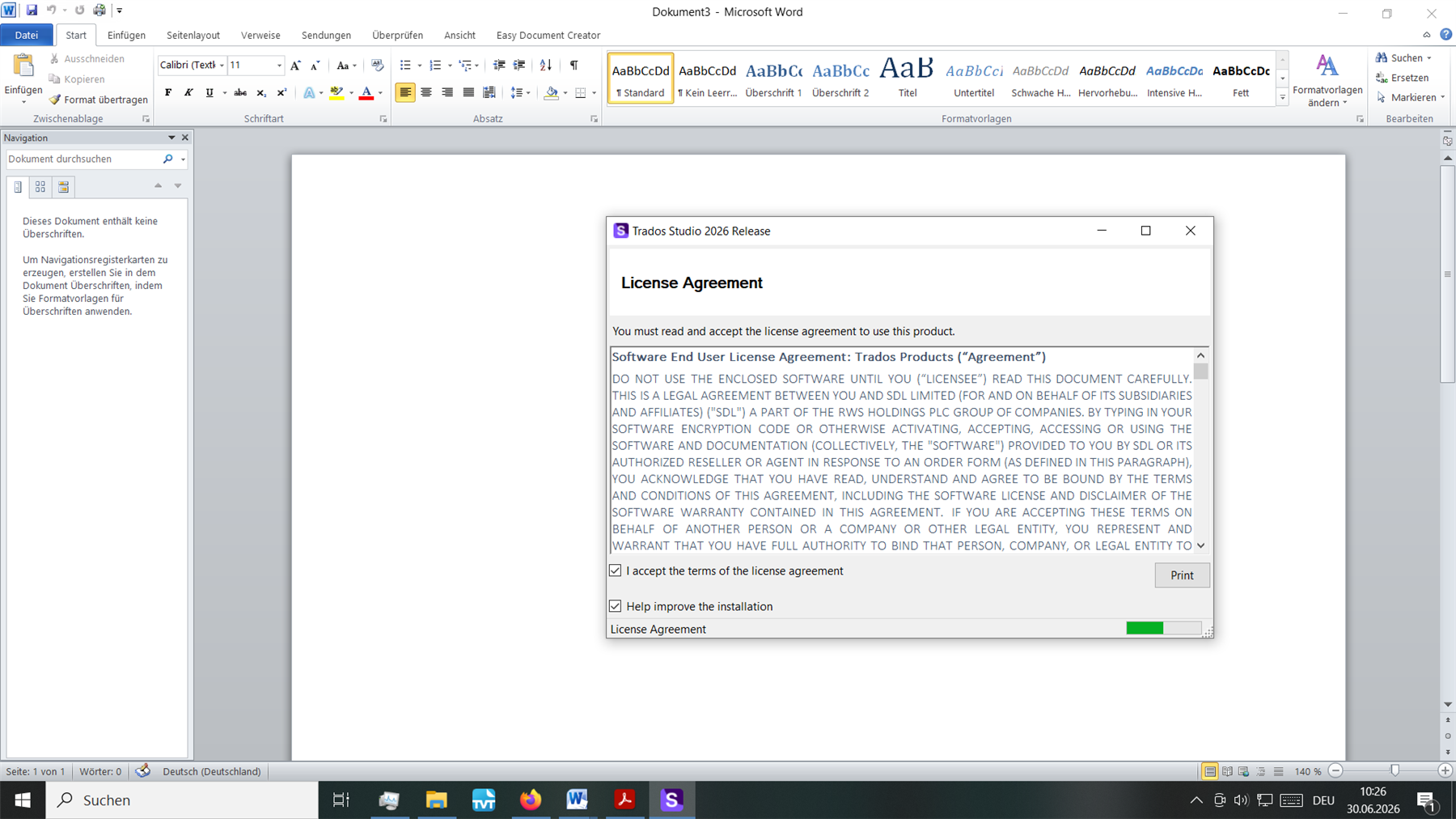Open the font size dropdown
Screen dimensions: 1456x819
(x=279, y=65)
